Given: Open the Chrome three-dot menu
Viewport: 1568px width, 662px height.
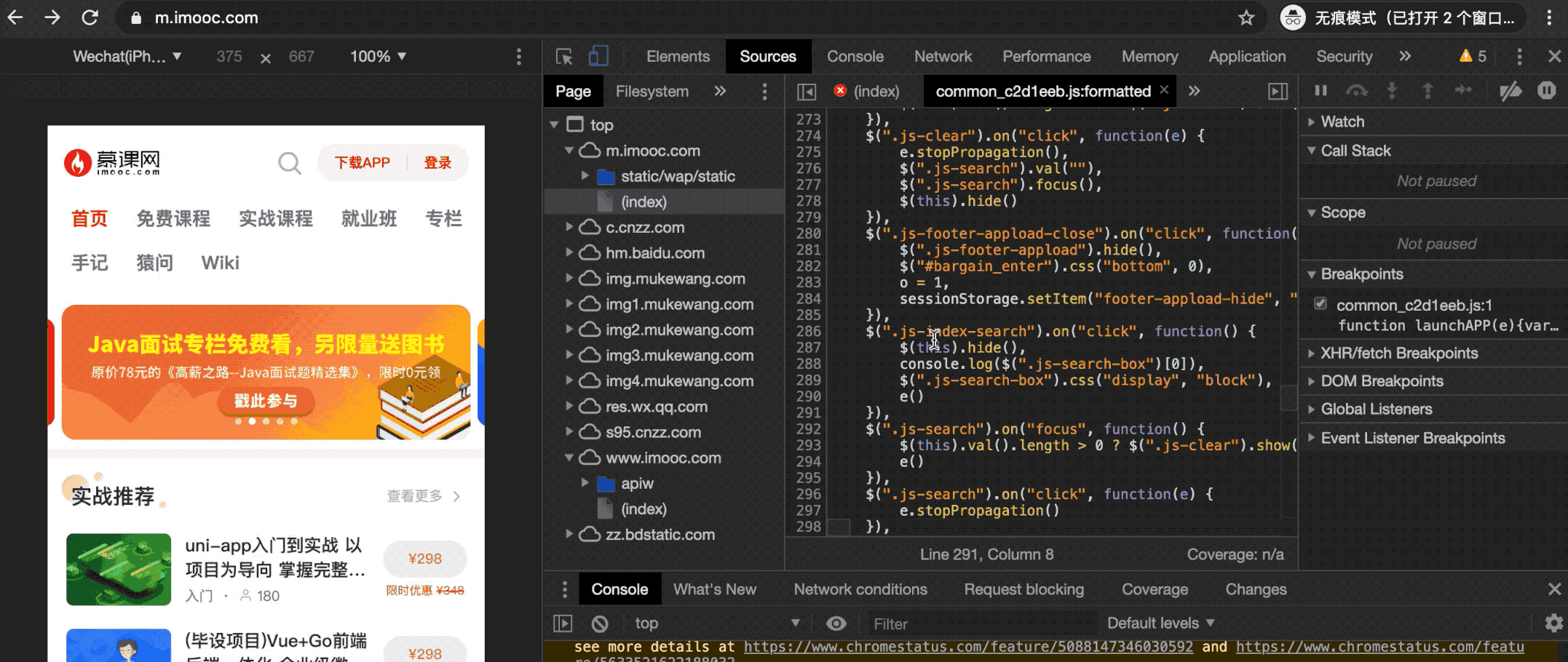Looking at the screenshot, I should click(1550, 17).
